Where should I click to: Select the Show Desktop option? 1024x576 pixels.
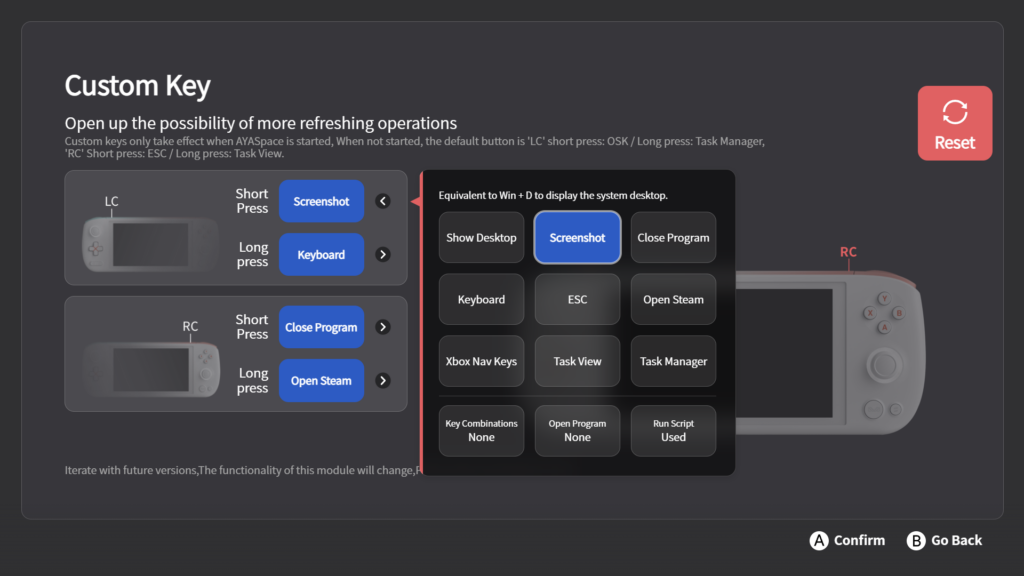click(481, 238)
